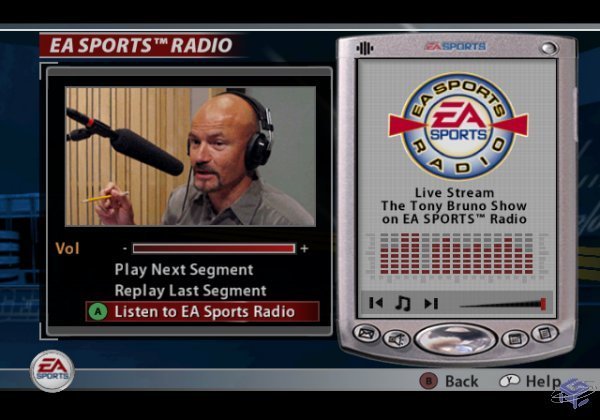The width and height of the screenshot is (600, 420).
Task: Open the PDA envelope mail button
Action: [x=366, y=333]
